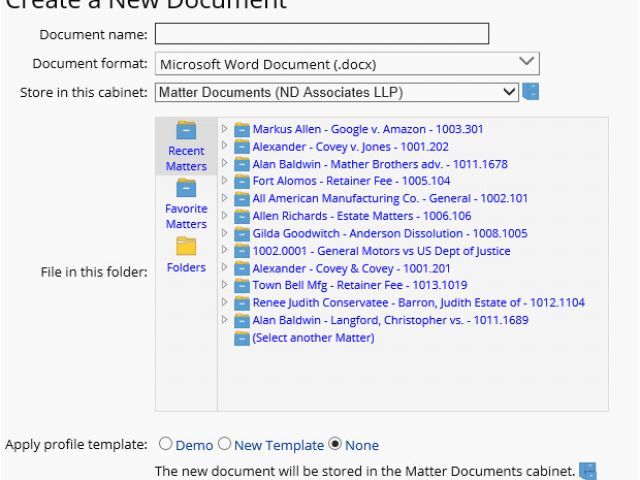Switch to the Folders tab label
Viewport: 640px width, 480px height.
pyautogui.click(x=186, y=267)
